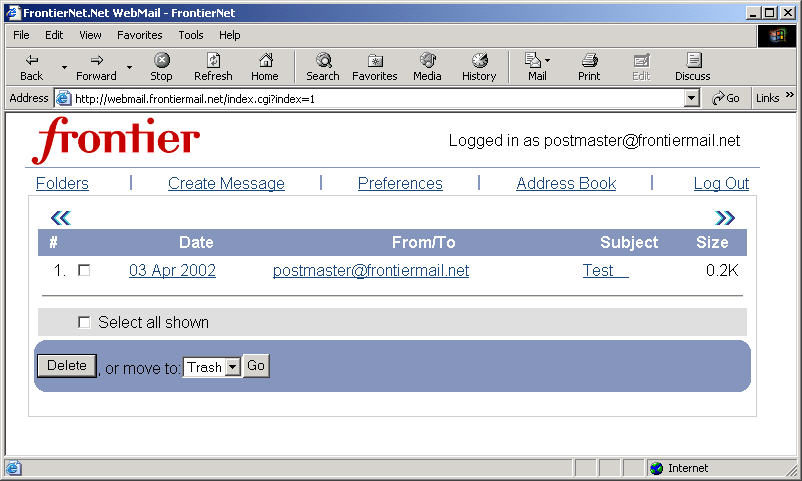
Task: Go back using the Back toolbar button
Action: click(32, 67)
